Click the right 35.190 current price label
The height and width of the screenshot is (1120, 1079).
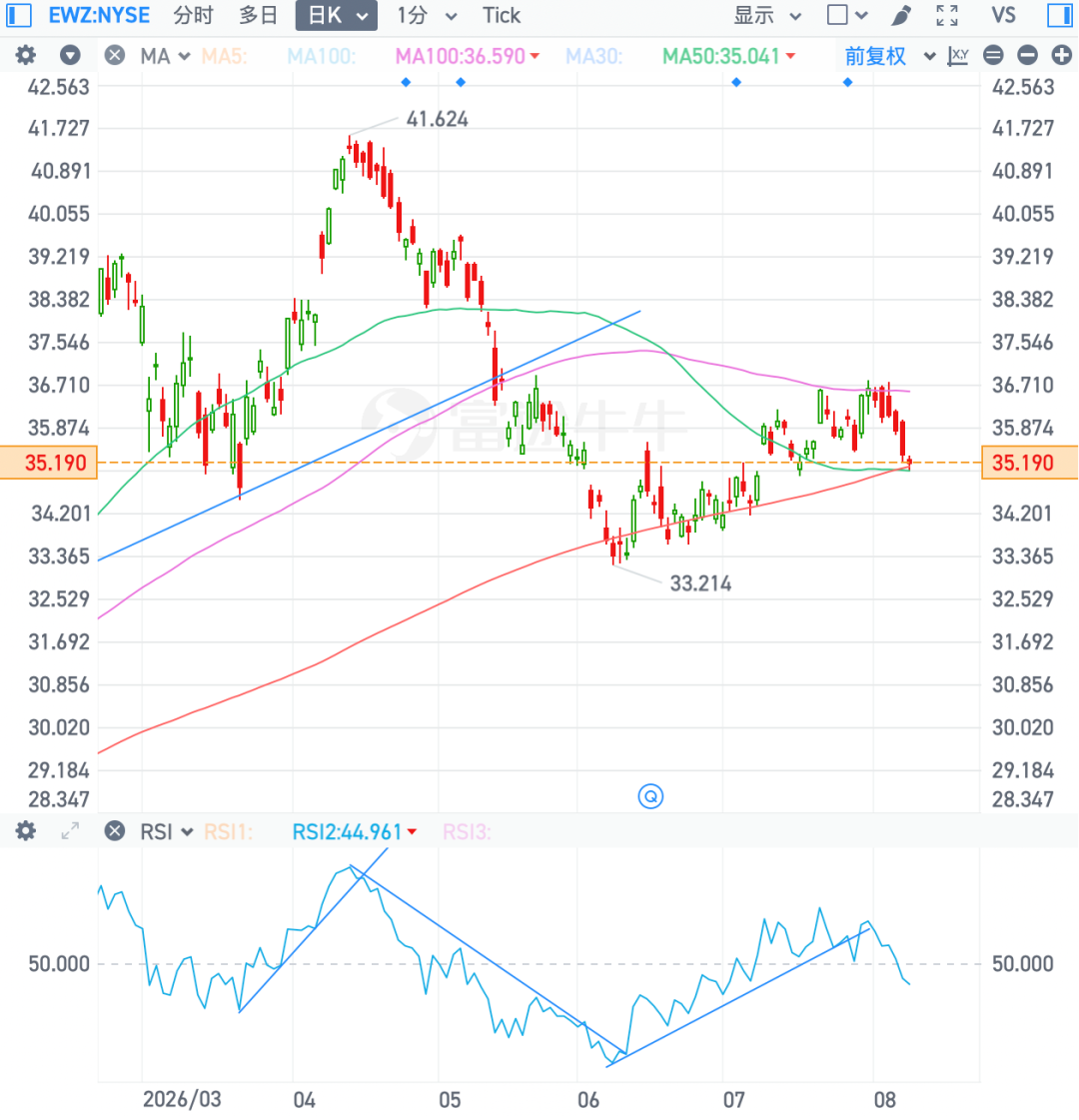1030,463
